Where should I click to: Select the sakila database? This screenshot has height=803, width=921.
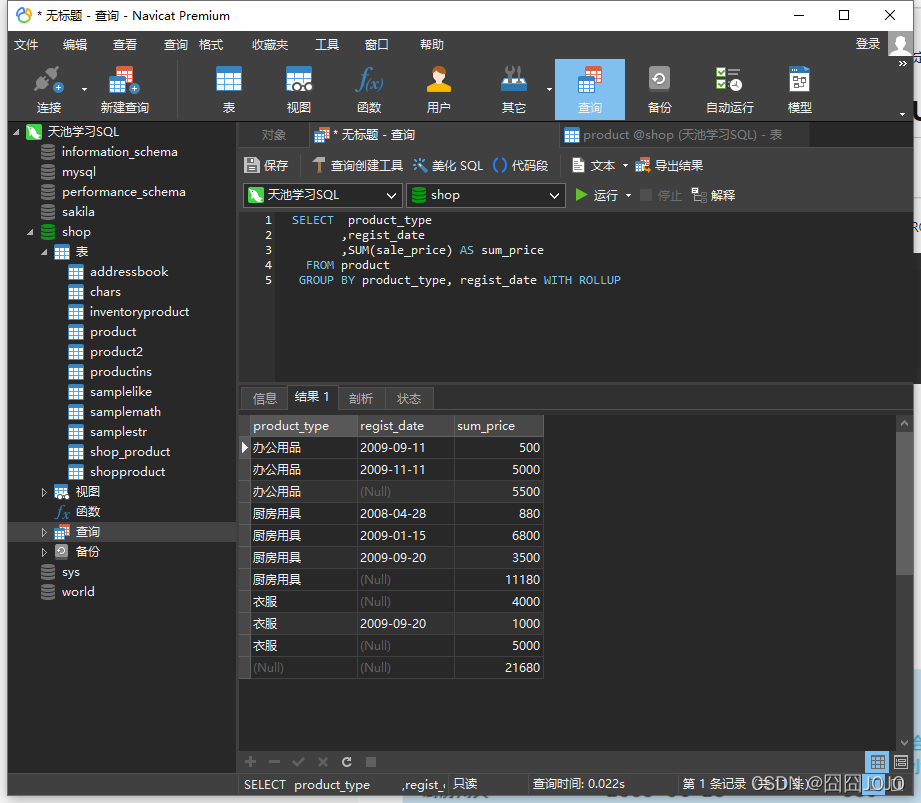tap(78, 212)
